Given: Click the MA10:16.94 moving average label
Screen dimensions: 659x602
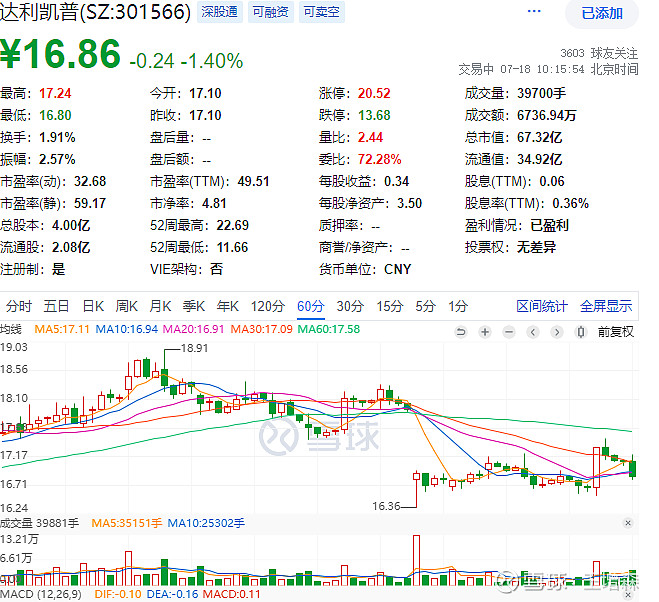Looking at the screenshot, I should pyautogui.click(x=127, y=329).
